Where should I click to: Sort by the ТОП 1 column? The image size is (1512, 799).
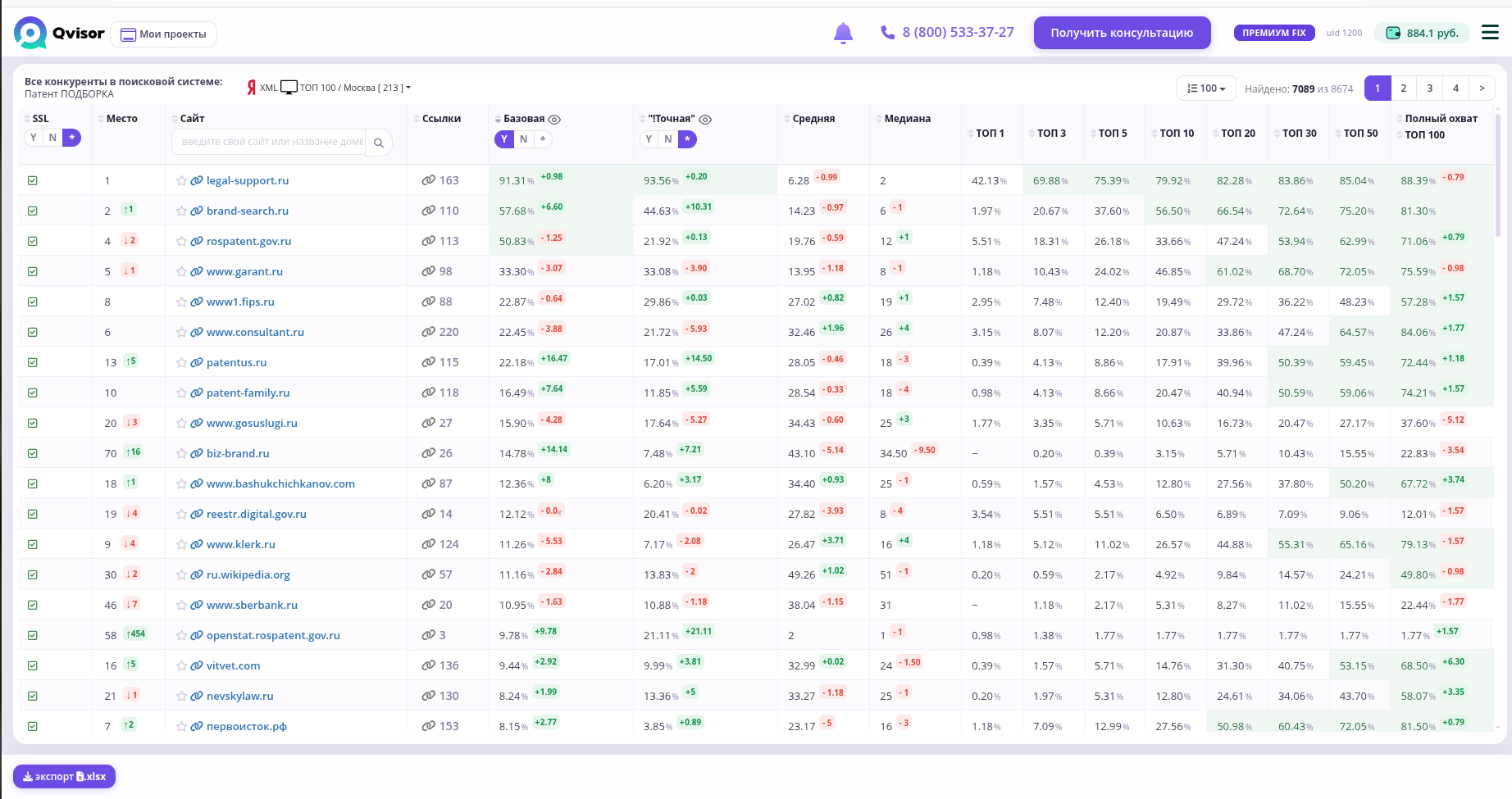point(986,134)
